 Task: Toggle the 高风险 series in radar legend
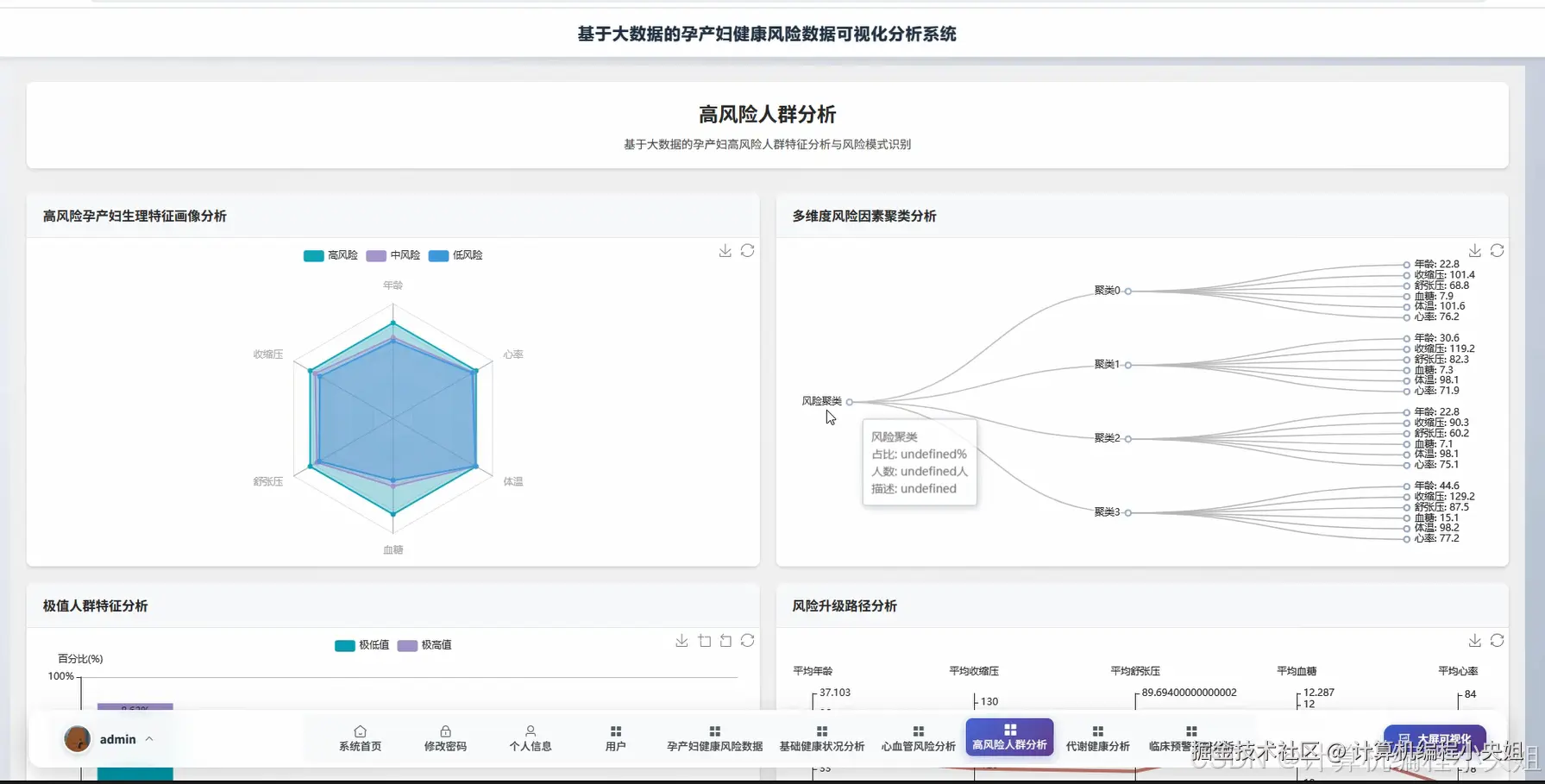(330, 255)
